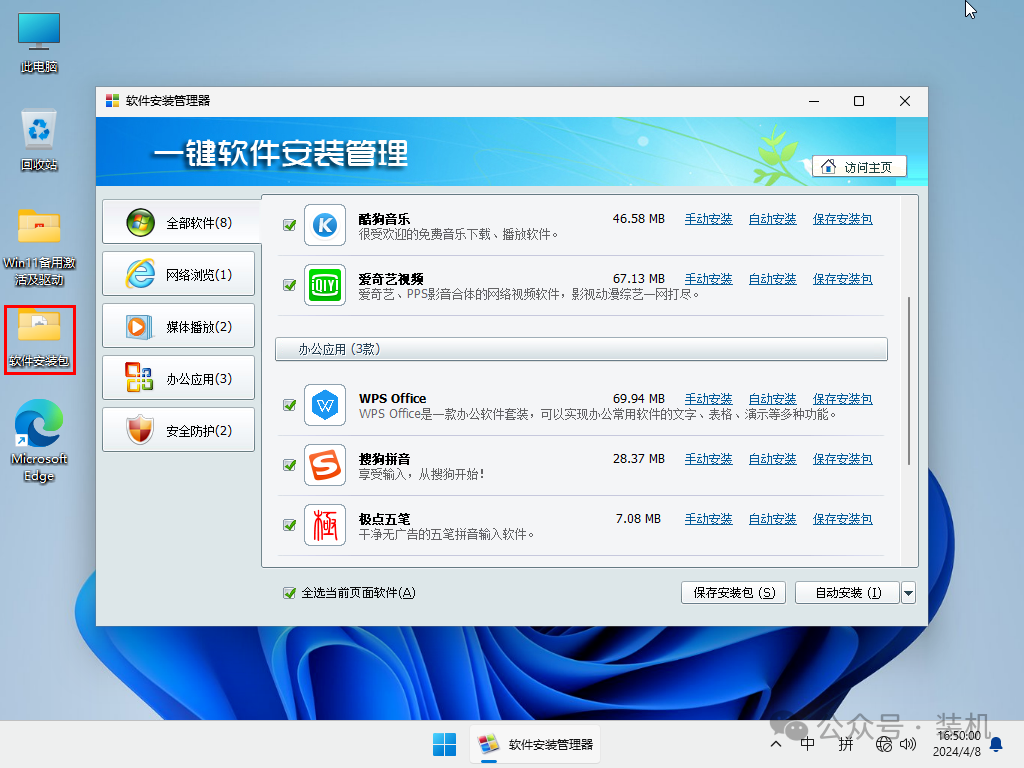Toggle 全选当前页面软件(A) checkbox
1024x768 pixels.
point(289,593)
